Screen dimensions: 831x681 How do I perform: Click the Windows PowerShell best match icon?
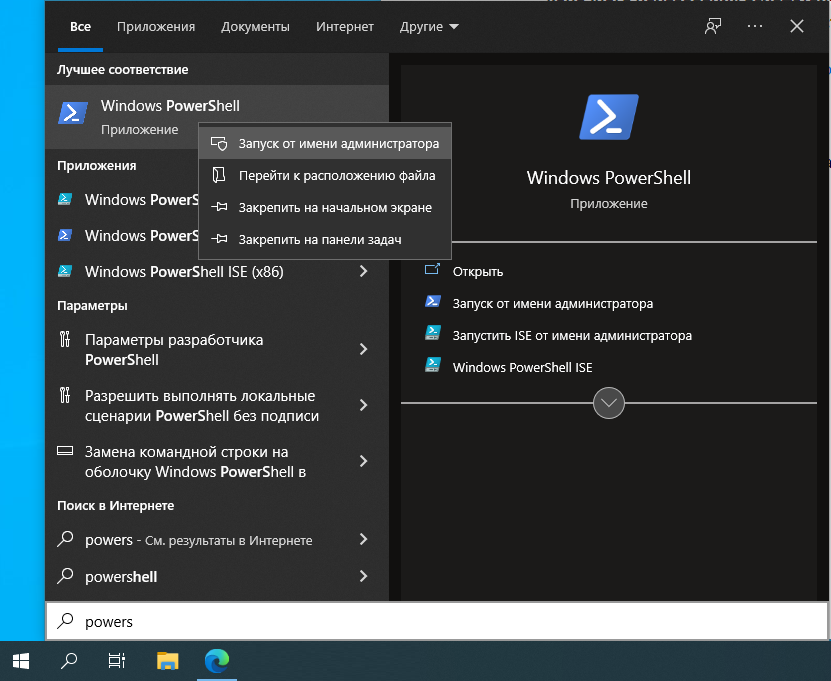(x=73, y=113)
